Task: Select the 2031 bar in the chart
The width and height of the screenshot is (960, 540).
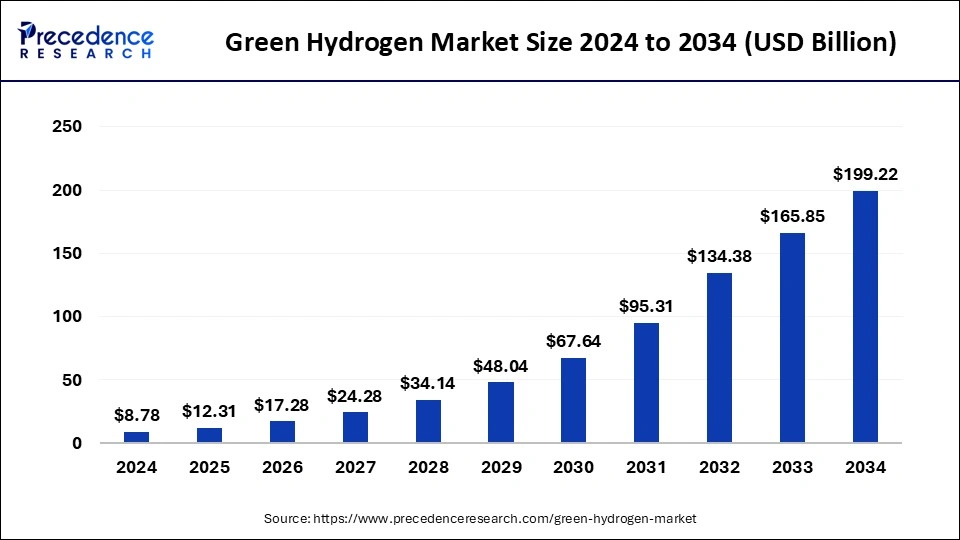Action: (646, 383)
